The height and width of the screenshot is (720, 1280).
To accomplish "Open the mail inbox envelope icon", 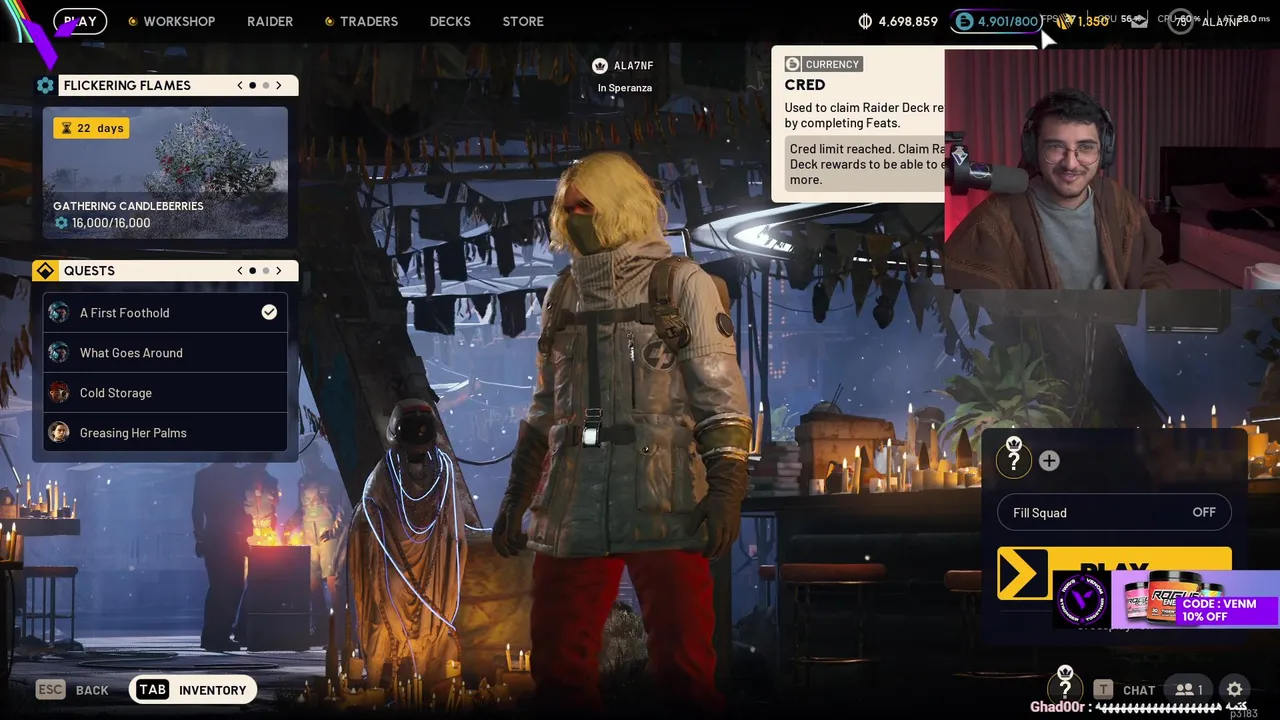I will (1139, 21).
